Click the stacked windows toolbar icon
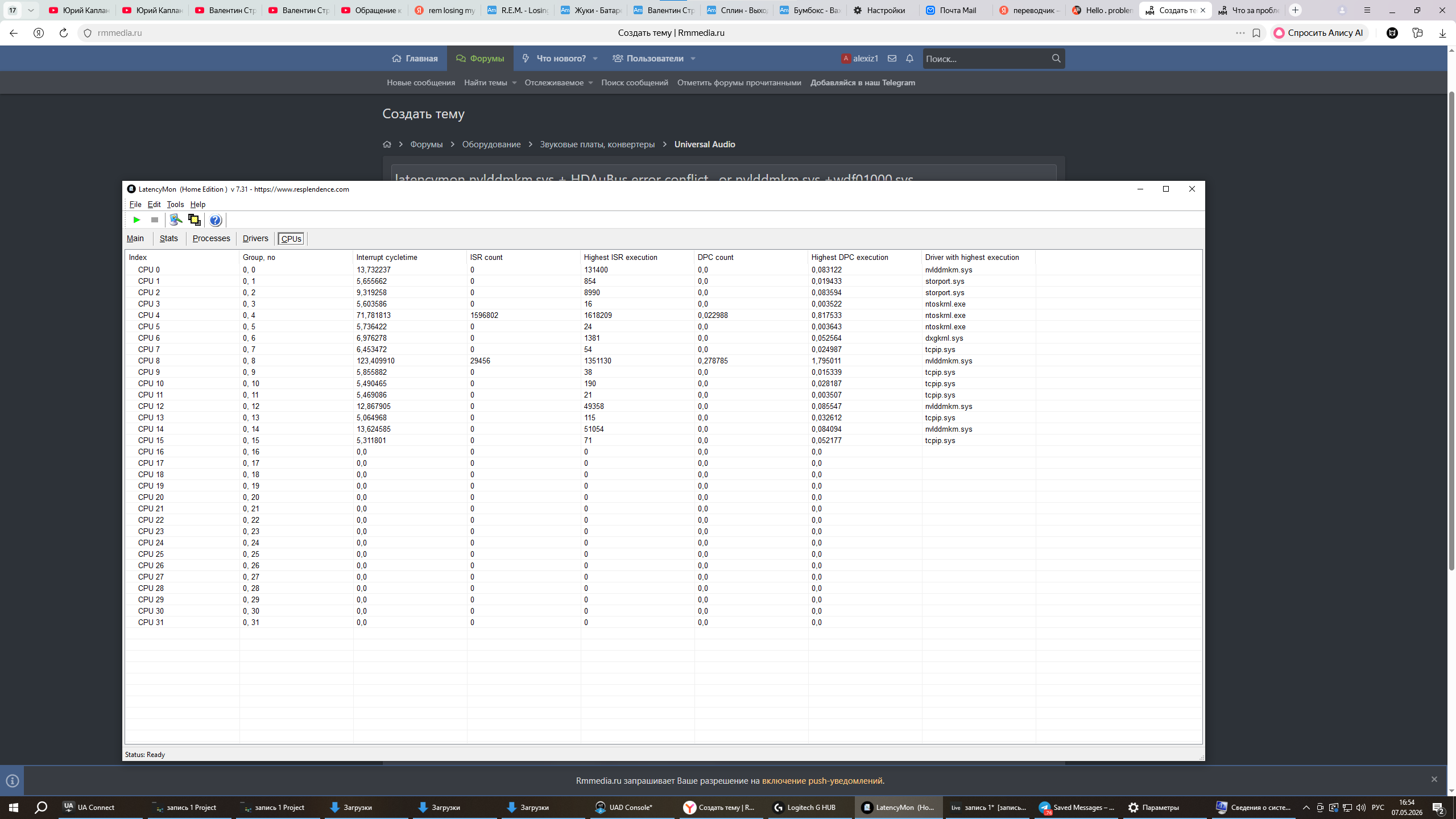 (x=195, y=220)
